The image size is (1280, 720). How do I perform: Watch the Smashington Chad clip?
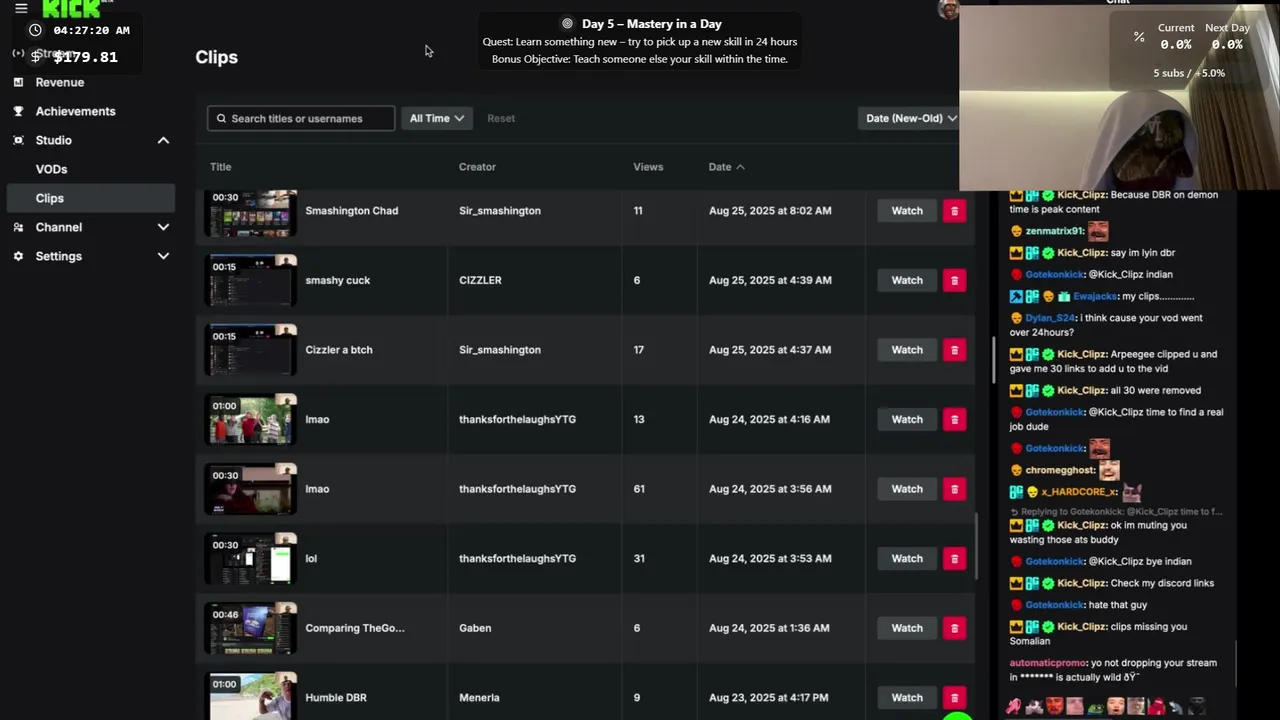pos(907,211)
